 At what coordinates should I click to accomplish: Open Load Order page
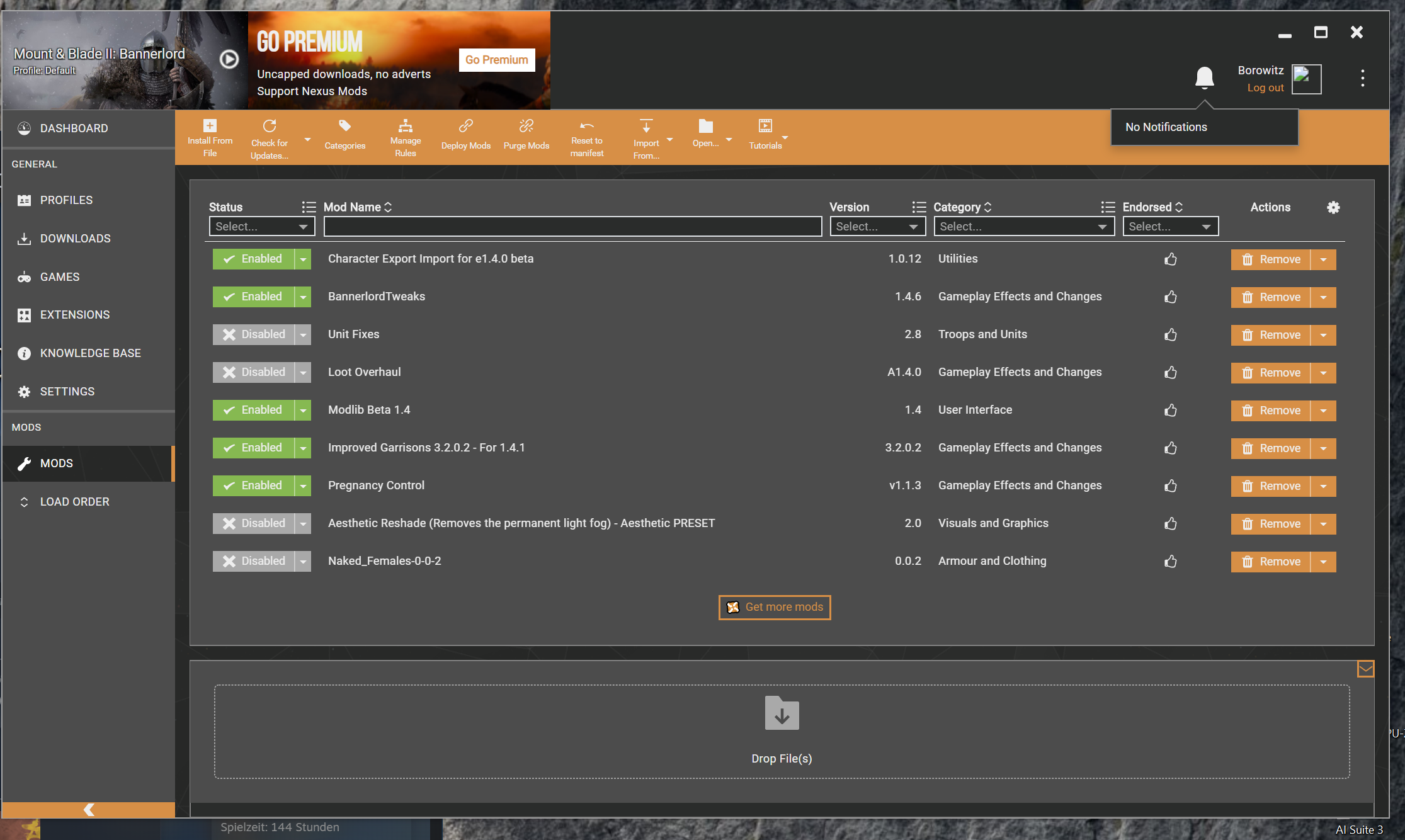88,502
